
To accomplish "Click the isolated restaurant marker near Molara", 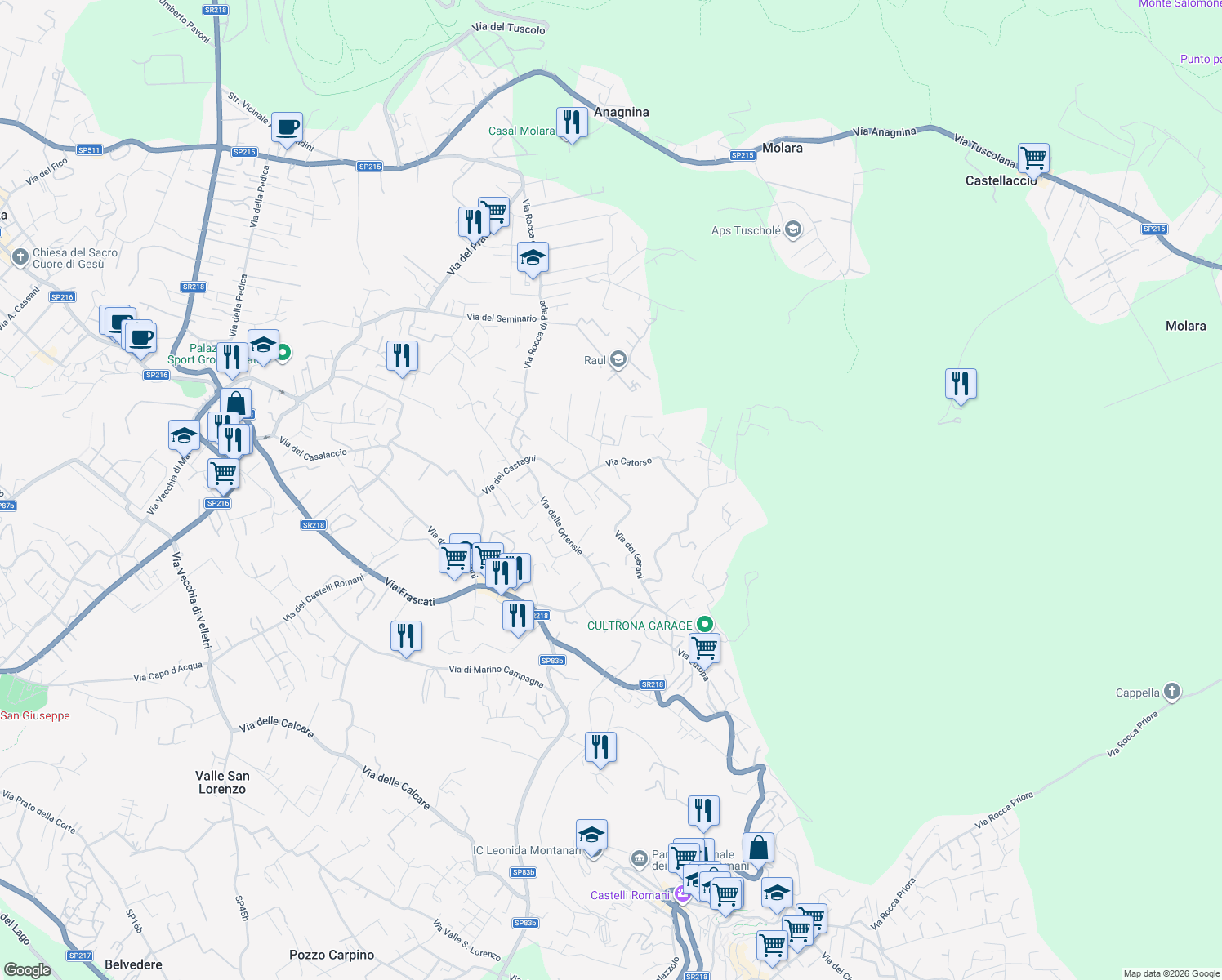I will click(x=961, y=384).
